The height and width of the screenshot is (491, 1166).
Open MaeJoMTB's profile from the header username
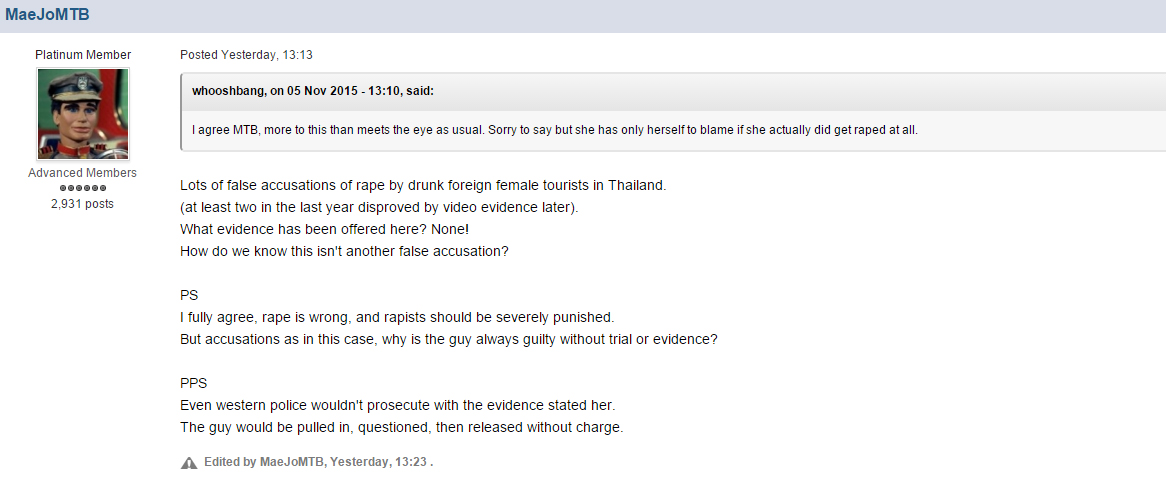click(48, 14)
